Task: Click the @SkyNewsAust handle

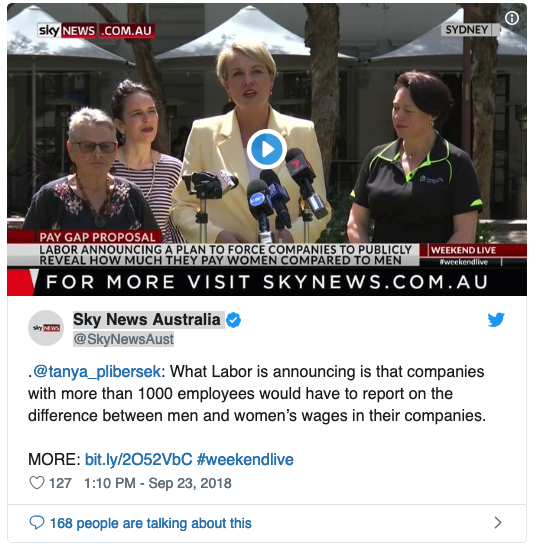Action: point(123,339)
